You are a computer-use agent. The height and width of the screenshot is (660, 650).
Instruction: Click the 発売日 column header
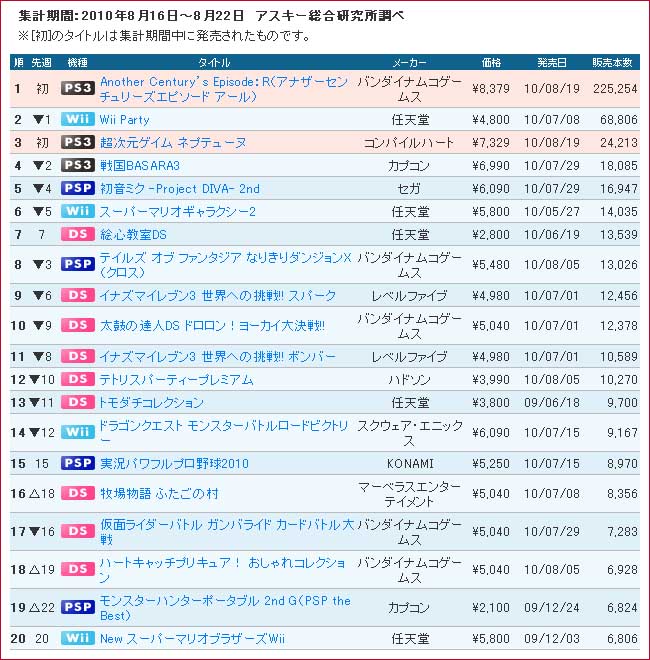coord(551,63)
